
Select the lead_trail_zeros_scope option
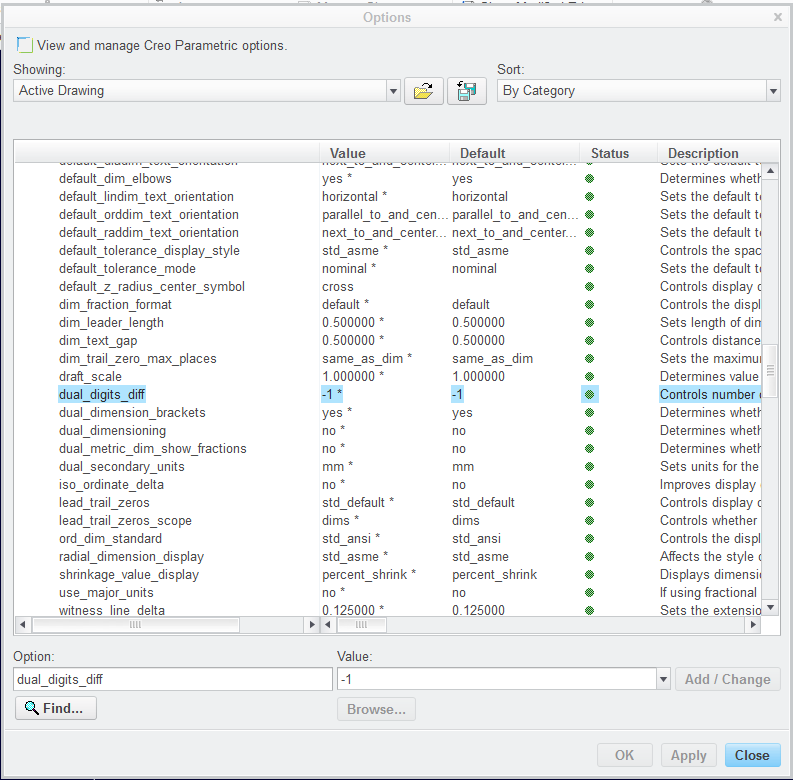[125, 521]
